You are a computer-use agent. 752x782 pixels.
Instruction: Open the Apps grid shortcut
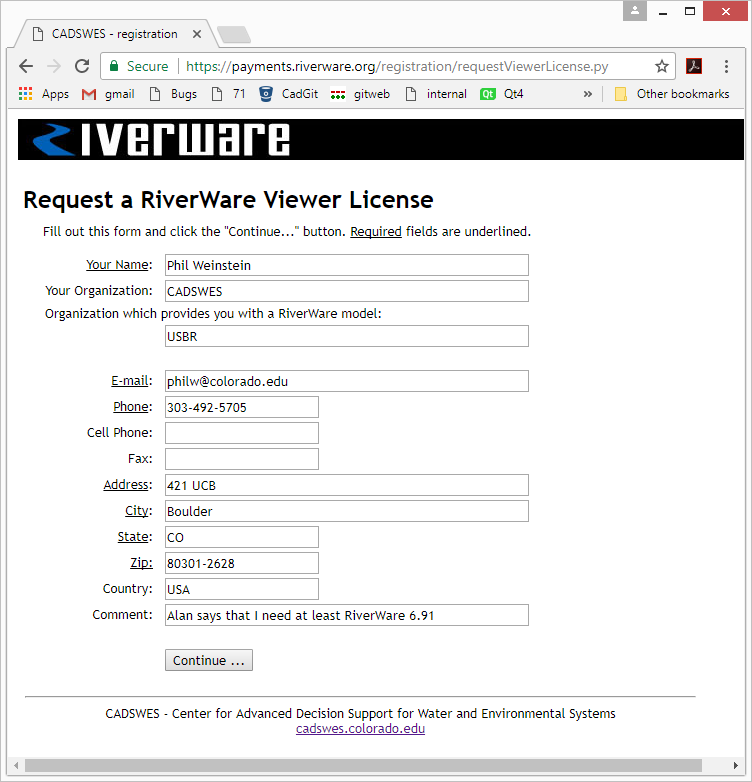tap(44, 94)
